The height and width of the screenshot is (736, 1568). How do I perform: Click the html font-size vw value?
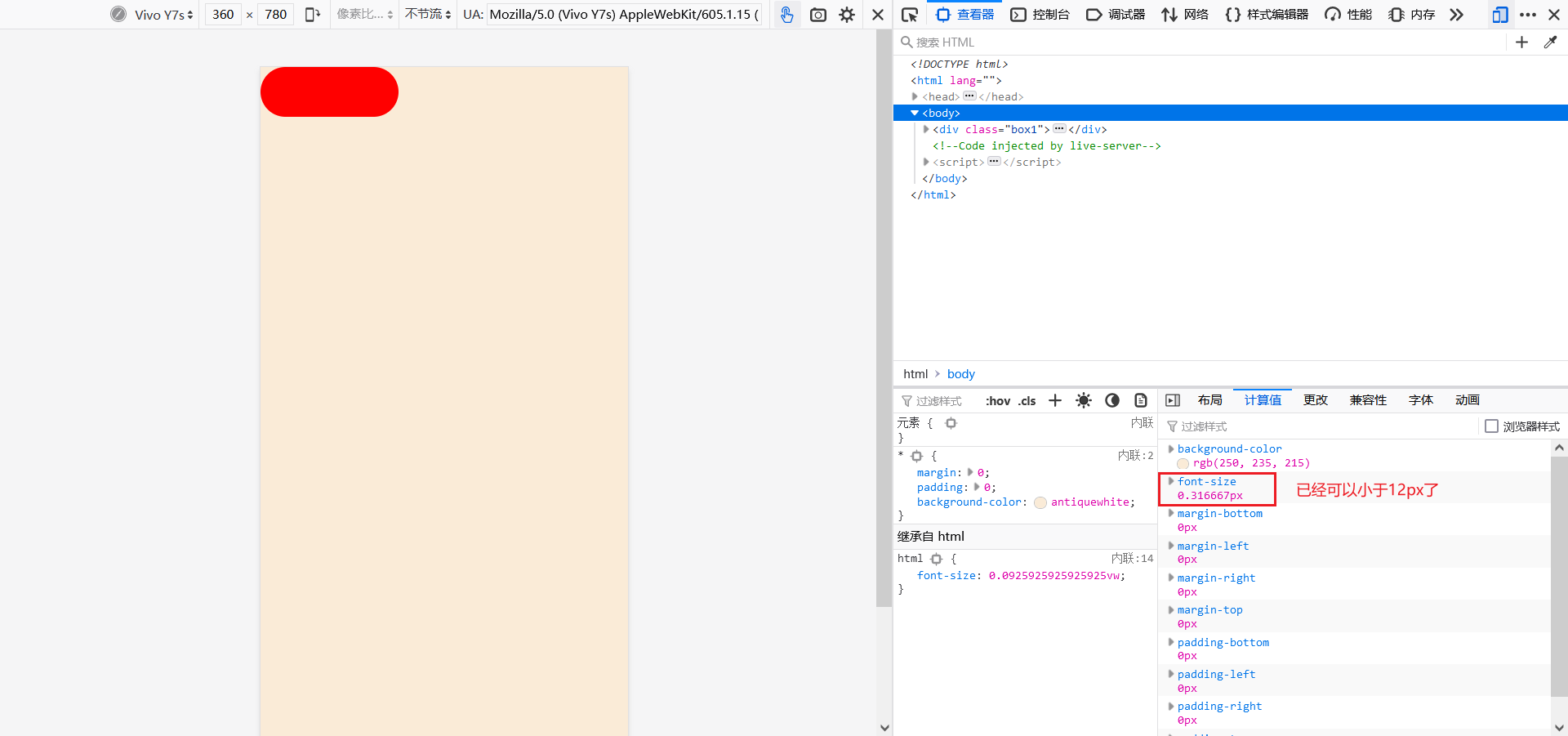tap(1053, 576)
